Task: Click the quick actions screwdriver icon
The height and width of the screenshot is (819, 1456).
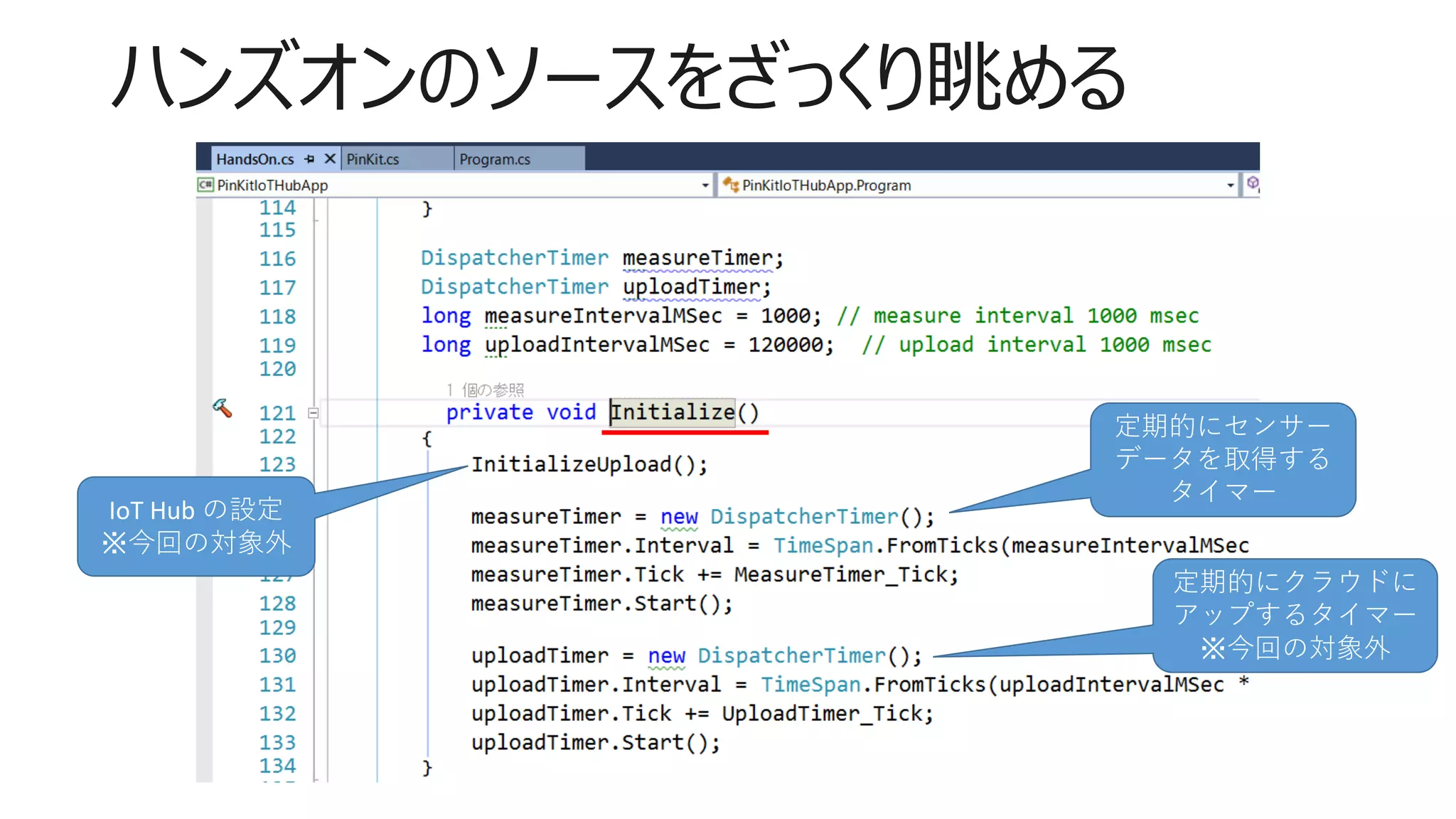Action: 222,407
